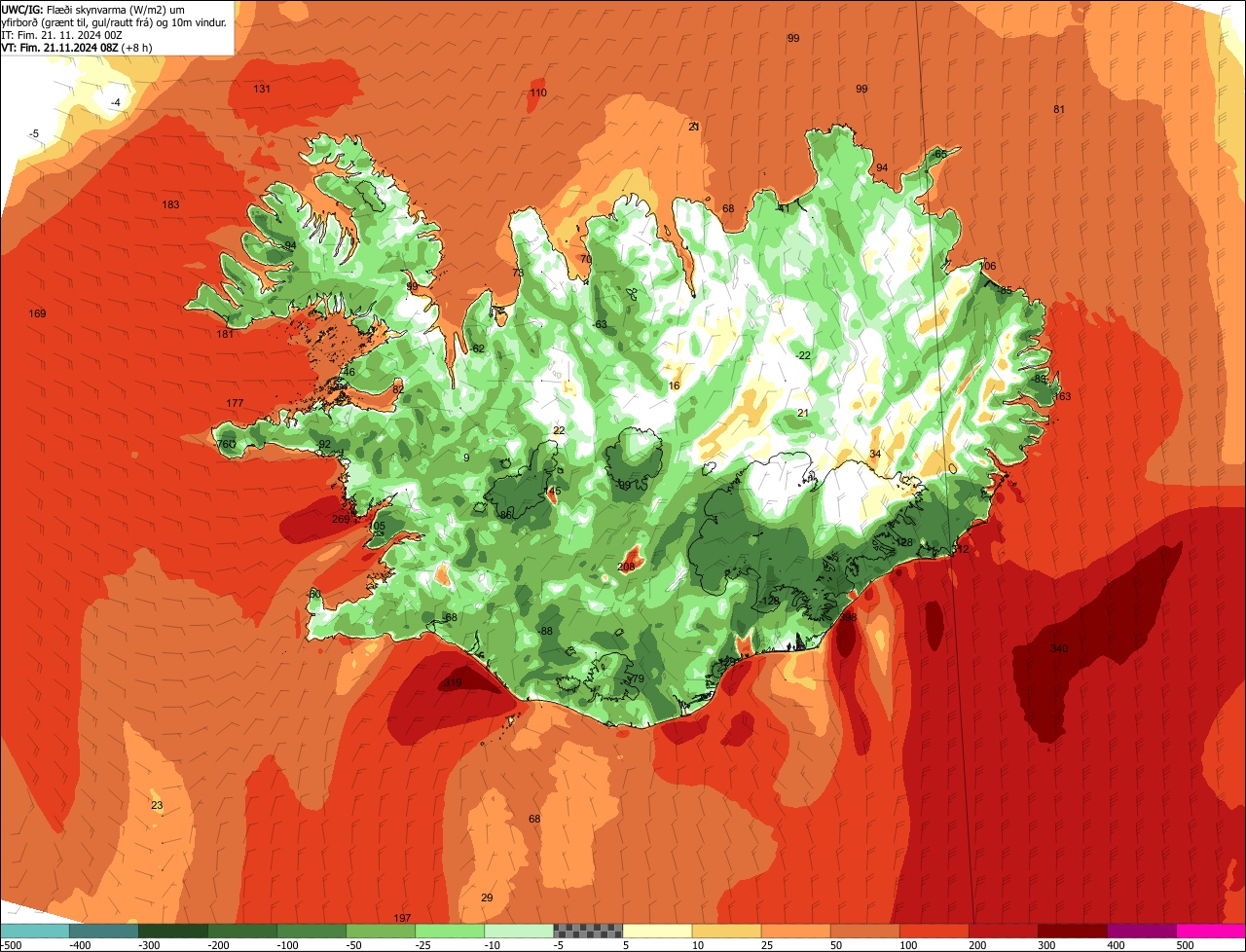
Task: Click the map value '85' on the east coast
Action: coord(1007,290)
